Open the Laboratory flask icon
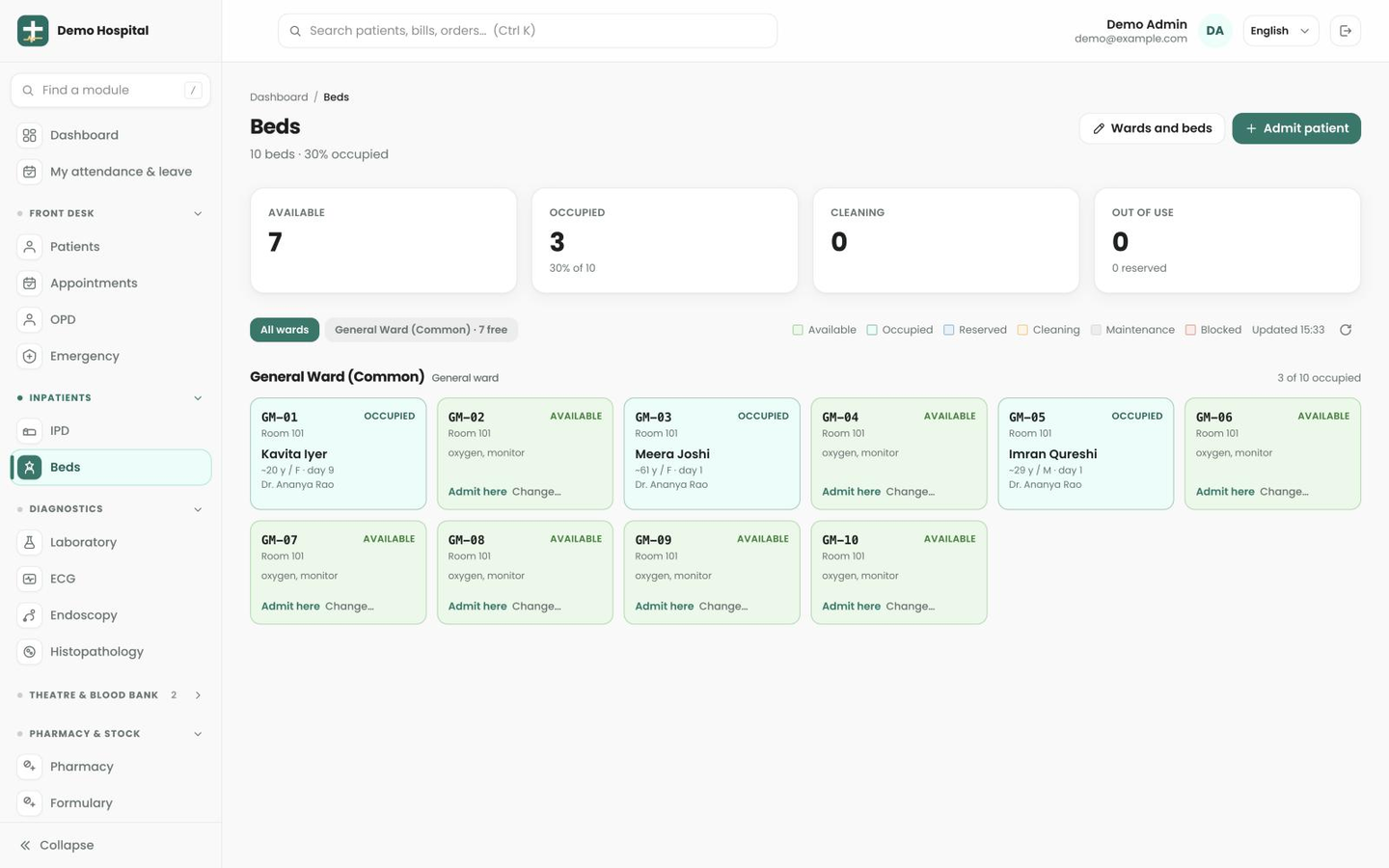Viewport: 1389px width, 868px height. (30, 542)
